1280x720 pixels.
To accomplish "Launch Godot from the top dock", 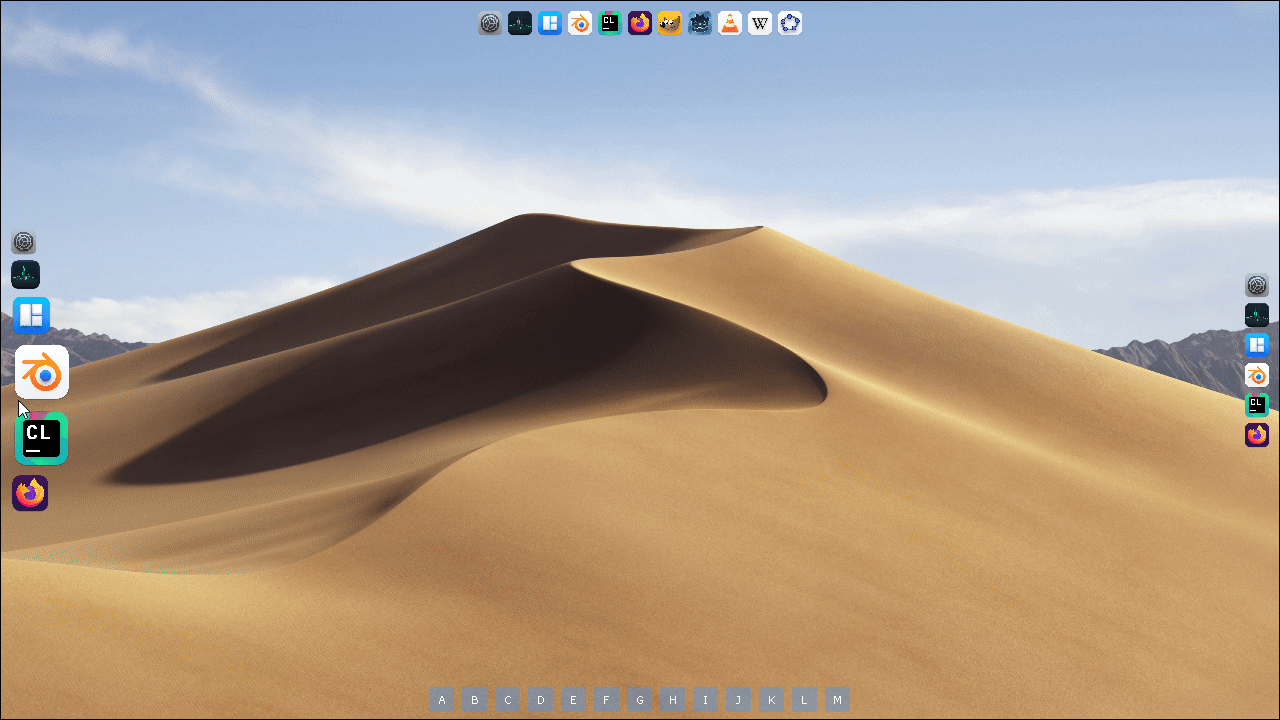I will [699, 23].
